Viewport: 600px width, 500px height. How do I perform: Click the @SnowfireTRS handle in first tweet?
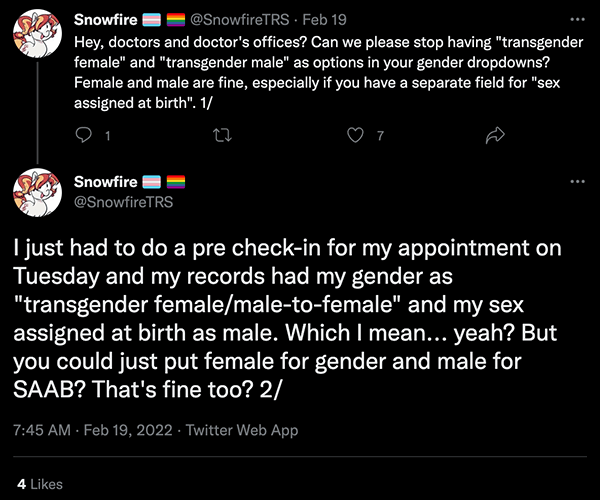pyautogui.click(x=240, y=20)
